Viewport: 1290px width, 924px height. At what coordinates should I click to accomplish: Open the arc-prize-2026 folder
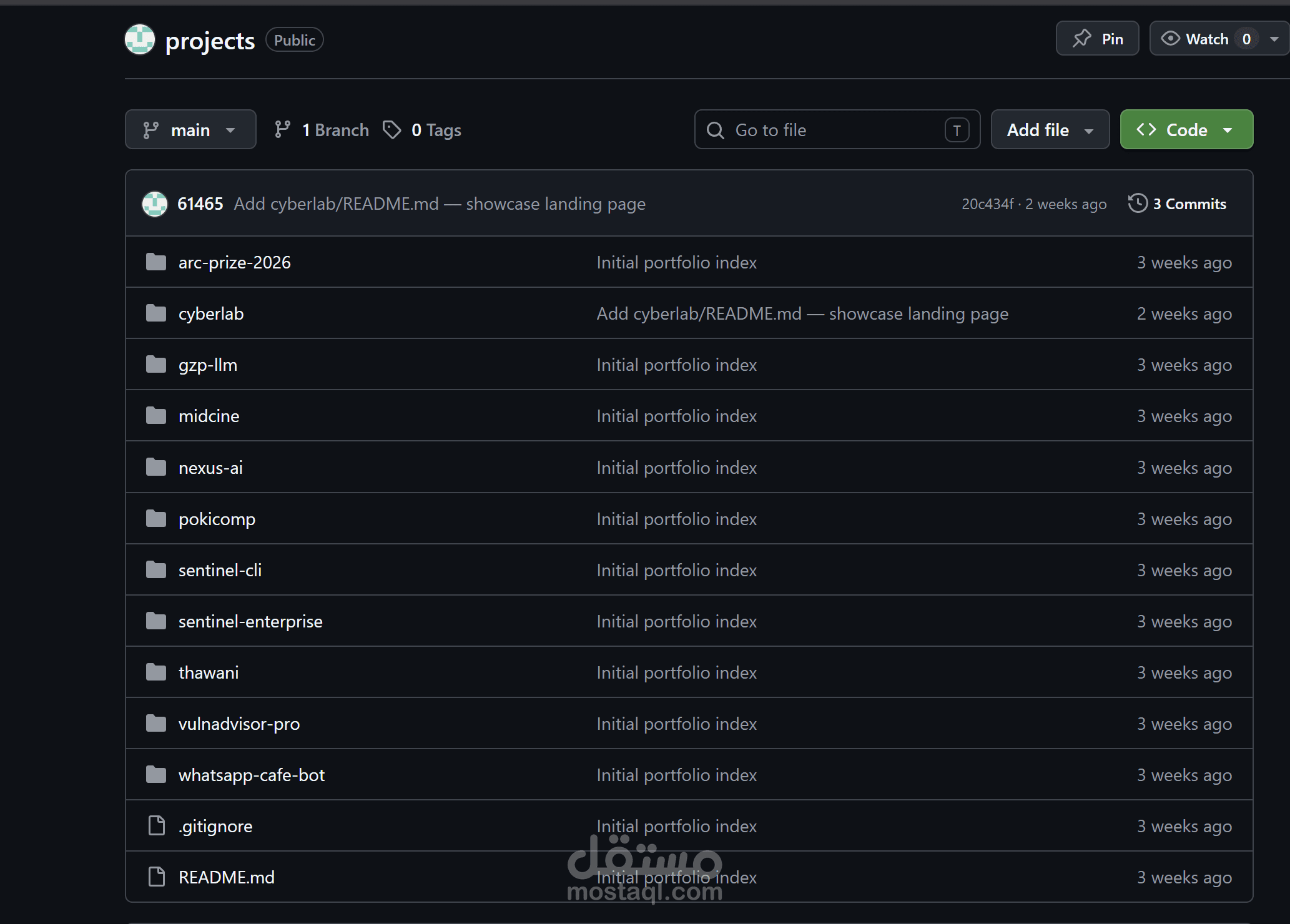[235, 262]
